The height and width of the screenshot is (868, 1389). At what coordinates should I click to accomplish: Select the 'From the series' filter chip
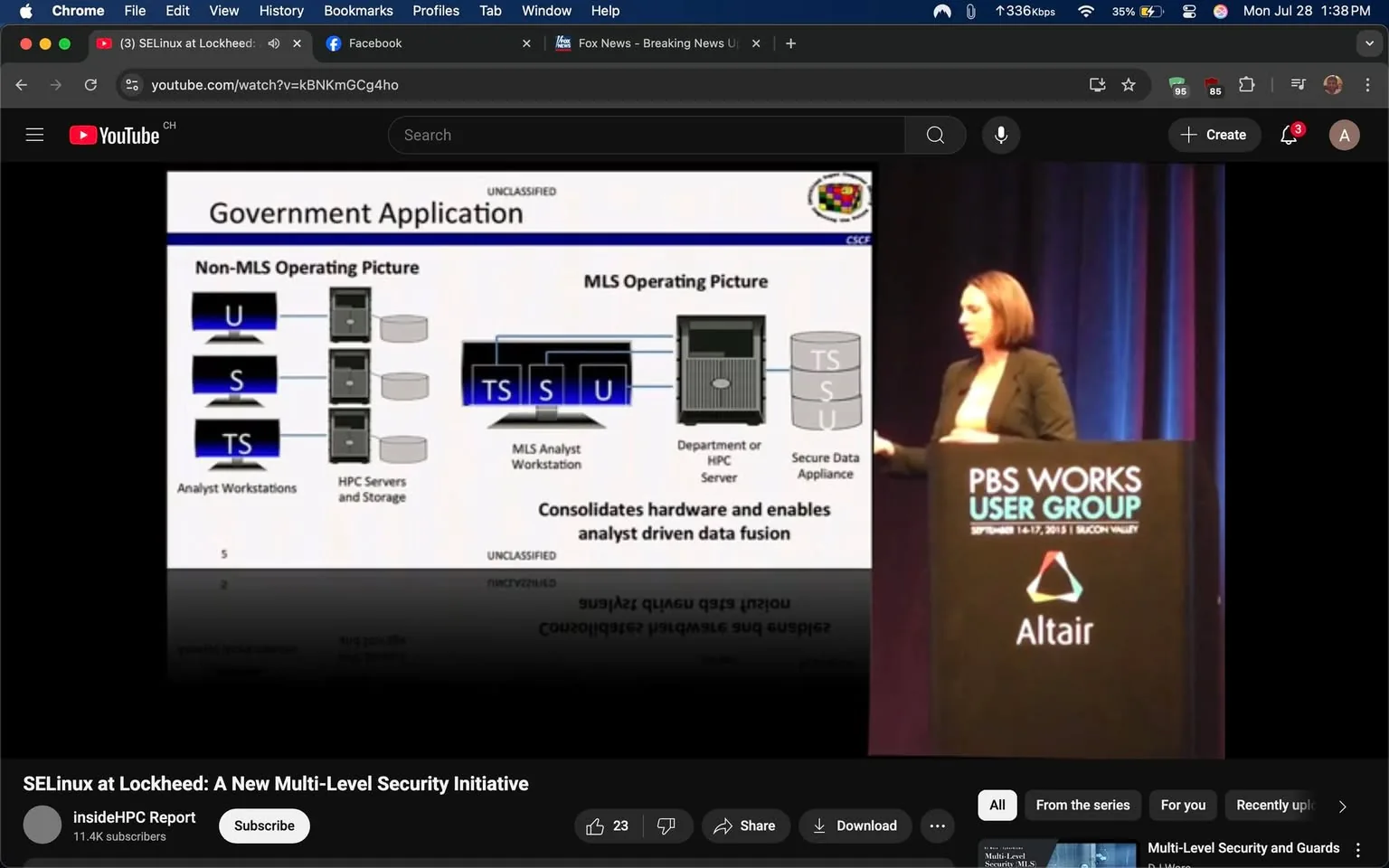click(1082, 805)
